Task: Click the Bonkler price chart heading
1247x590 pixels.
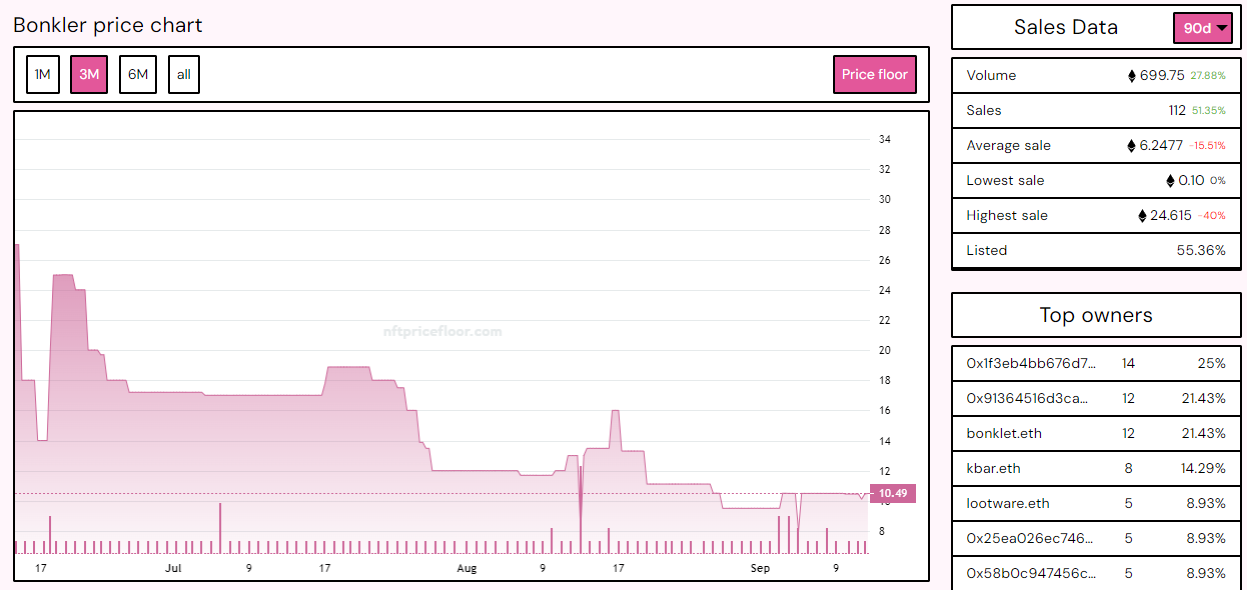Action: 108,25
